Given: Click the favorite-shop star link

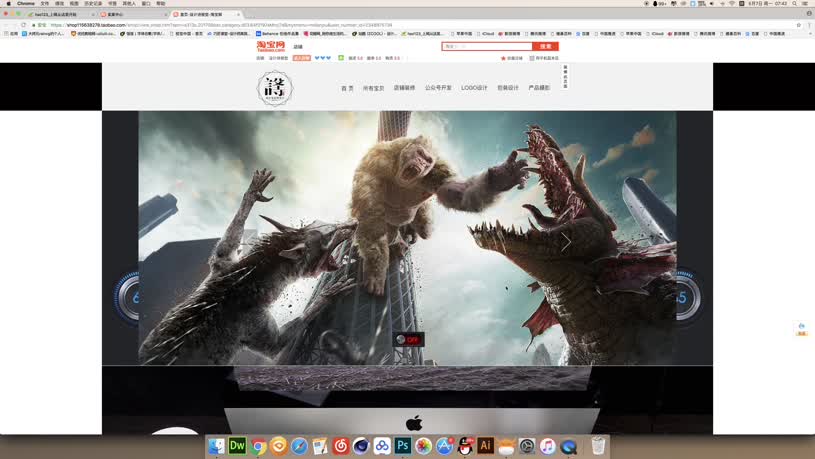Looking at the screenshot, I should [511, 58].
